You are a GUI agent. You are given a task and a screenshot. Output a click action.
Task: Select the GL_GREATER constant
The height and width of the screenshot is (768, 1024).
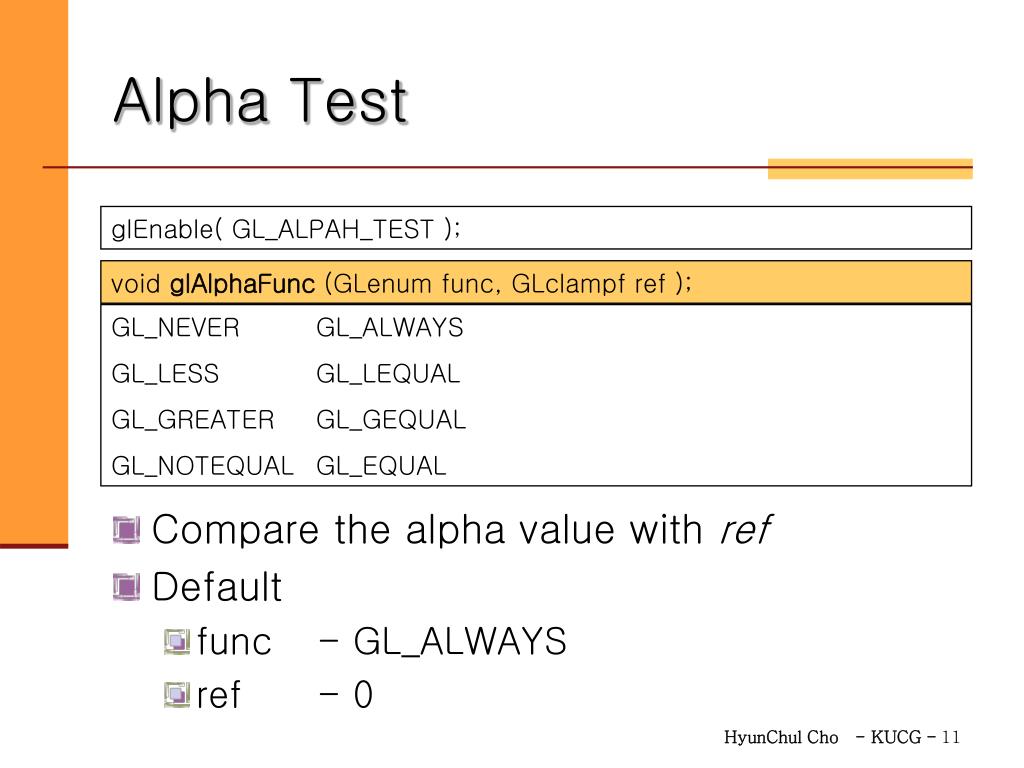point(193,420)
